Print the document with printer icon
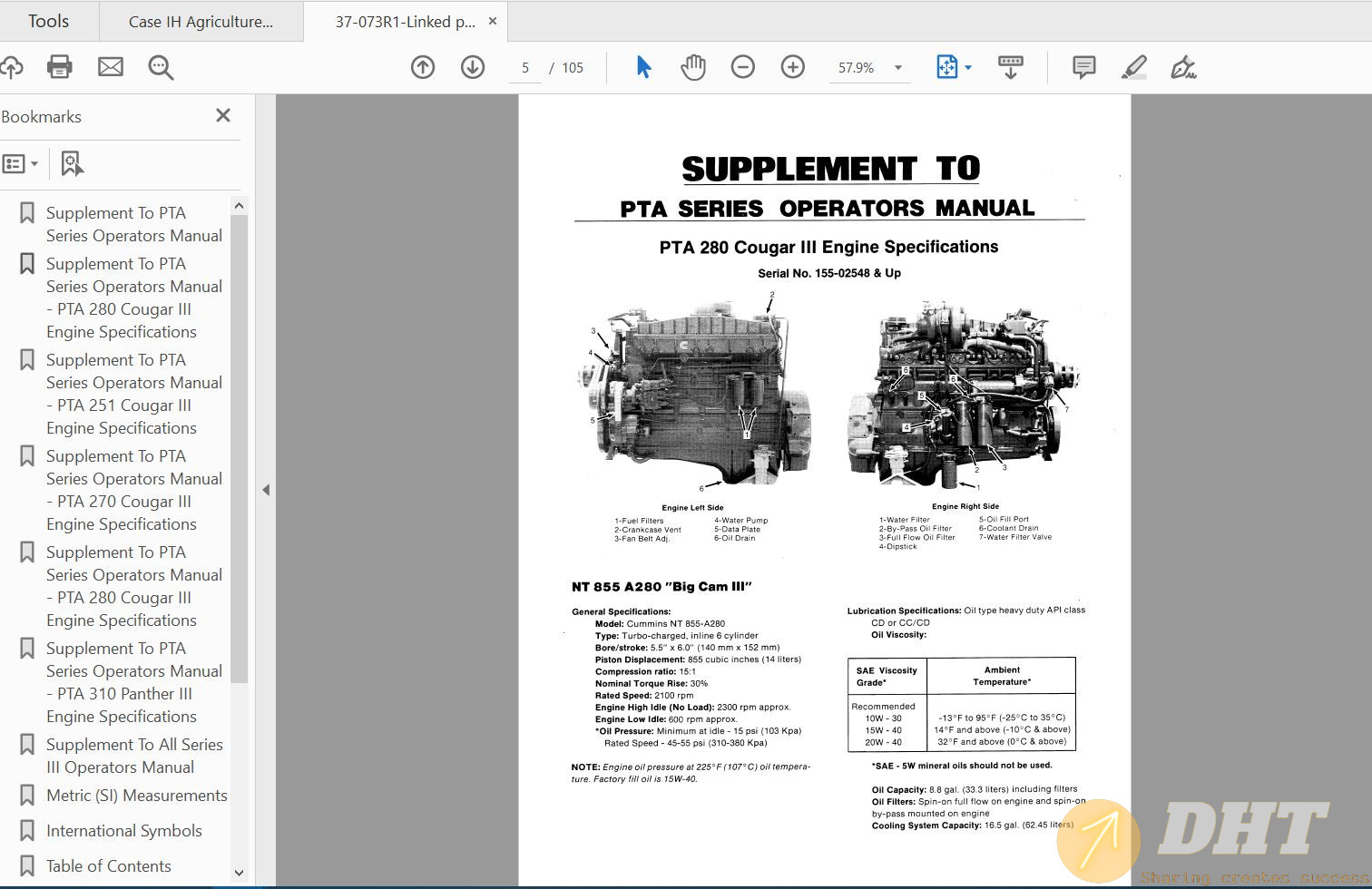The height and width of the screenshot is (889, 1372). (x=60, y=67)
